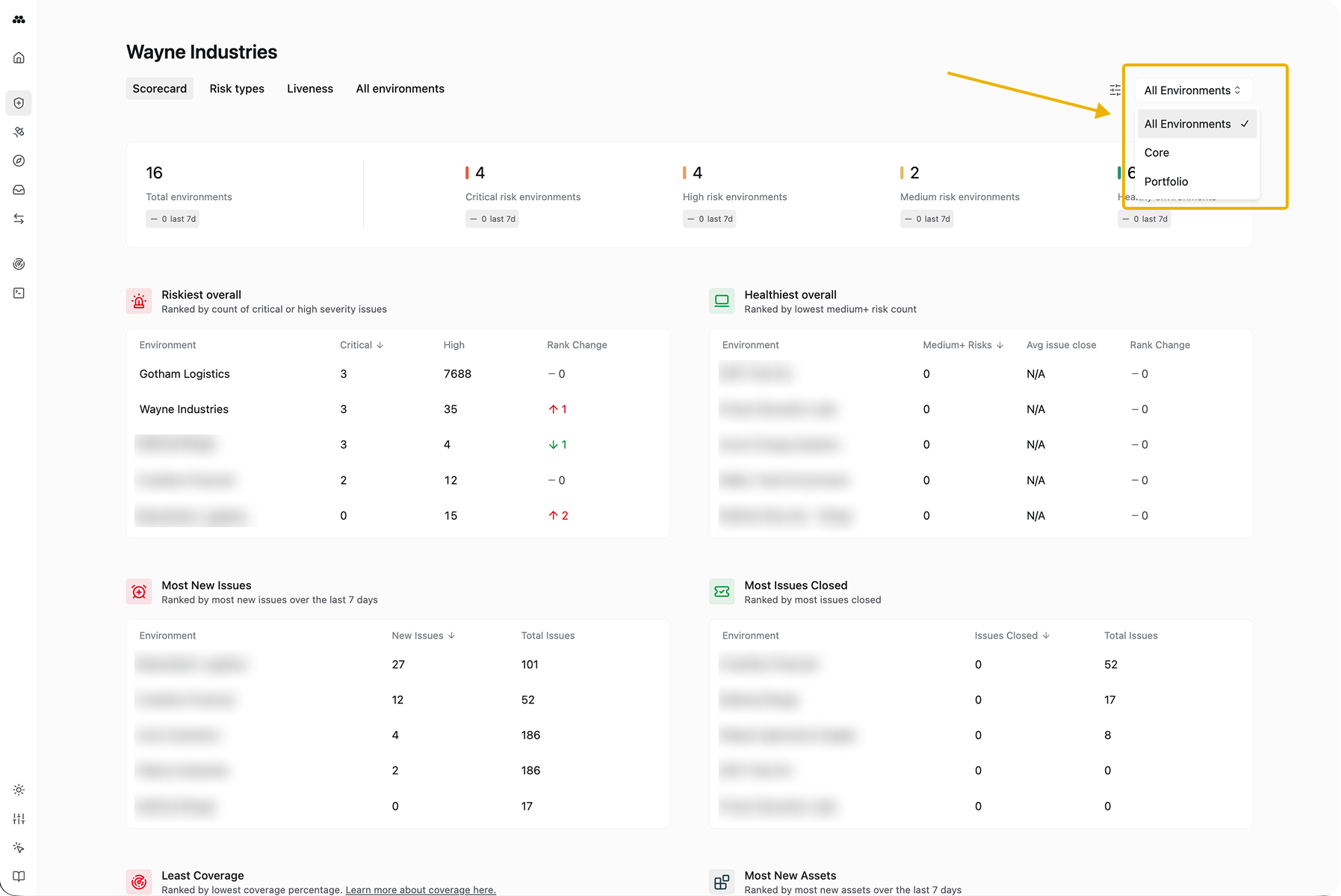
Task: Open the All Environments dropdown selector
Action: click(1193, 90)
